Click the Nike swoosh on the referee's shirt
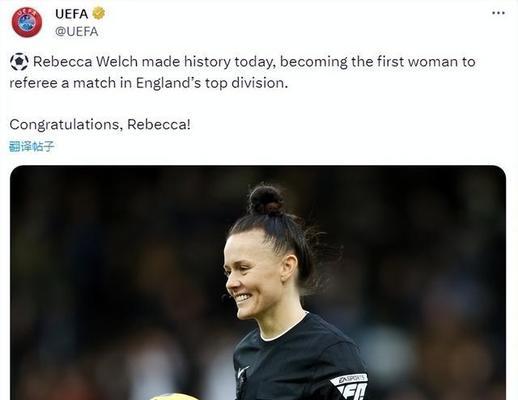 tap(243, 371)
